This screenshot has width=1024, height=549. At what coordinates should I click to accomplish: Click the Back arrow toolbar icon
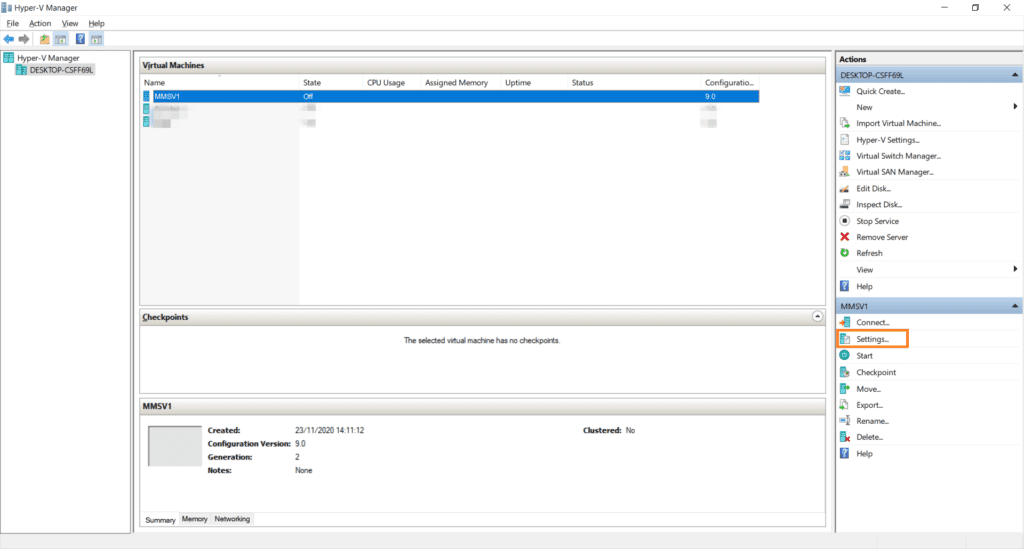(x=8, y=39)
